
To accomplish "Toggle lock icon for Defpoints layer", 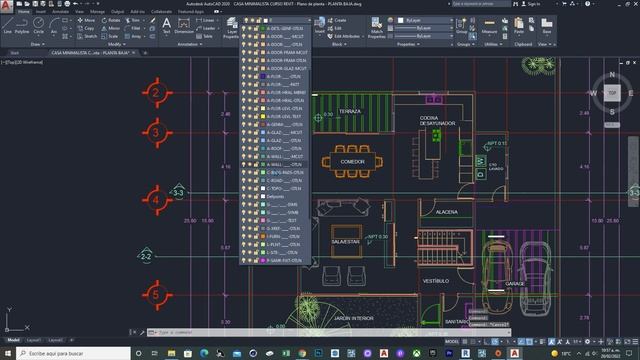I will pyautogui.click(x=256, y=196).
